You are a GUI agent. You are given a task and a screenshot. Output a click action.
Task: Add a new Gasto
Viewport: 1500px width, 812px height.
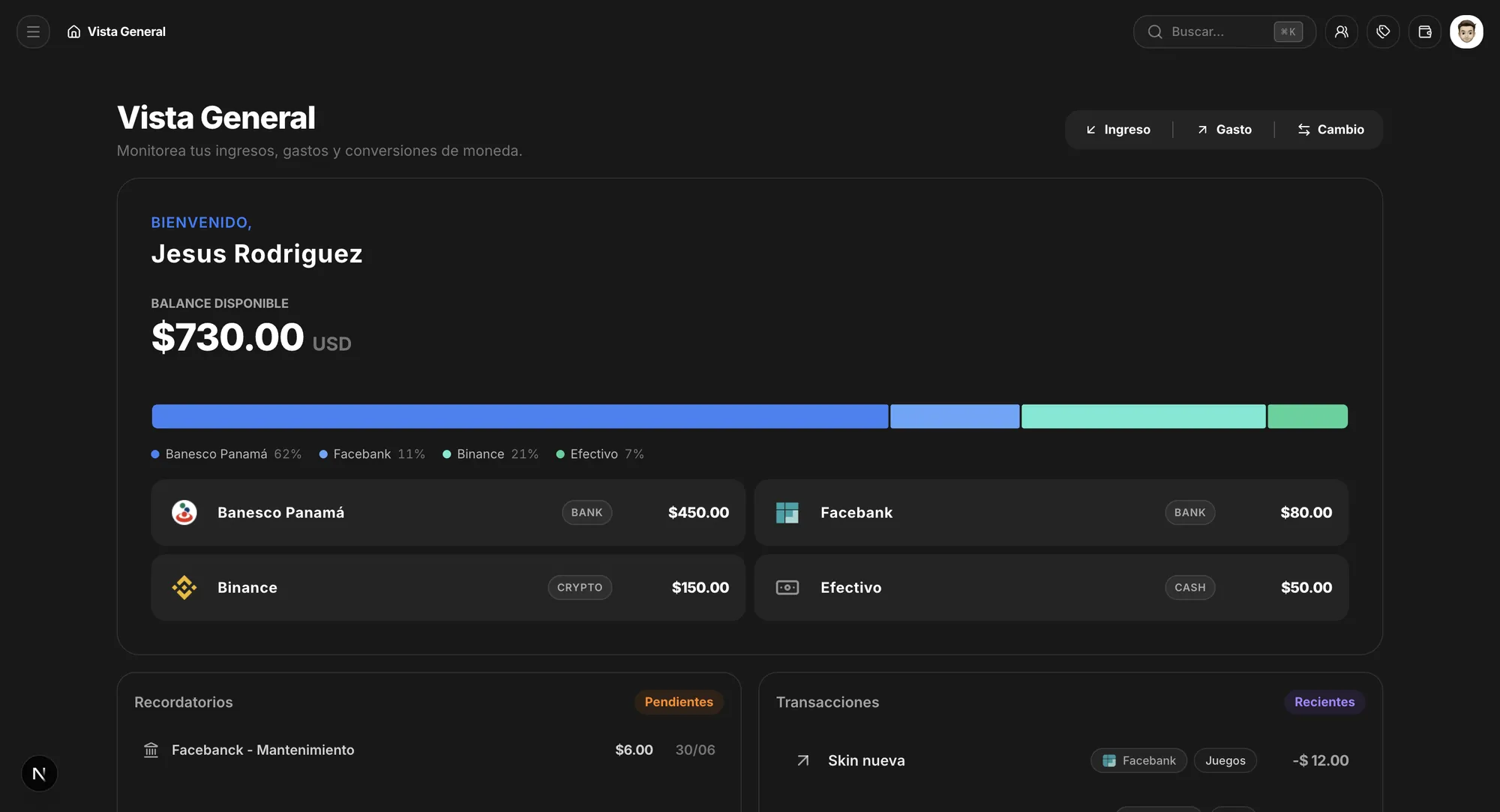[x=1224, y=130]
